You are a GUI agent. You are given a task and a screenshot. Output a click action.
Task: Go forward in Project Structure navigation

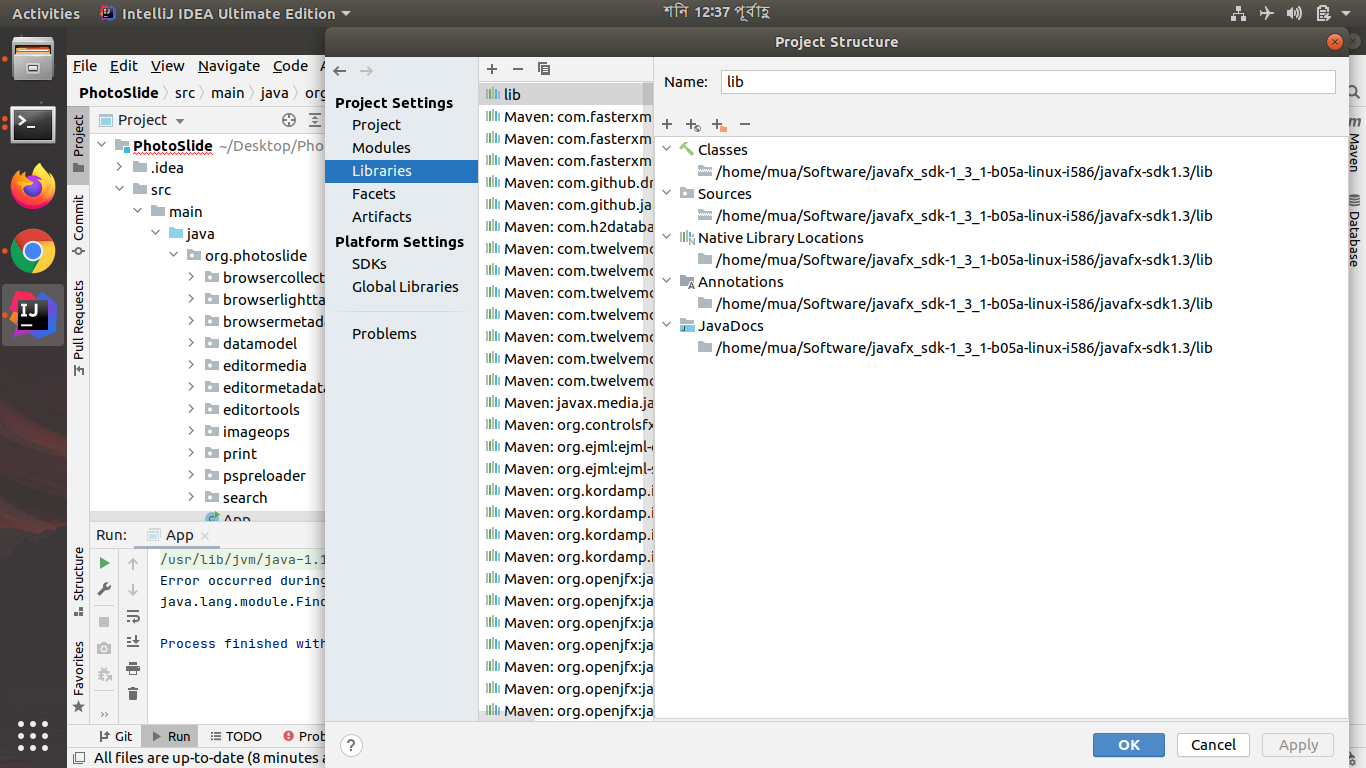click(366, 70)
